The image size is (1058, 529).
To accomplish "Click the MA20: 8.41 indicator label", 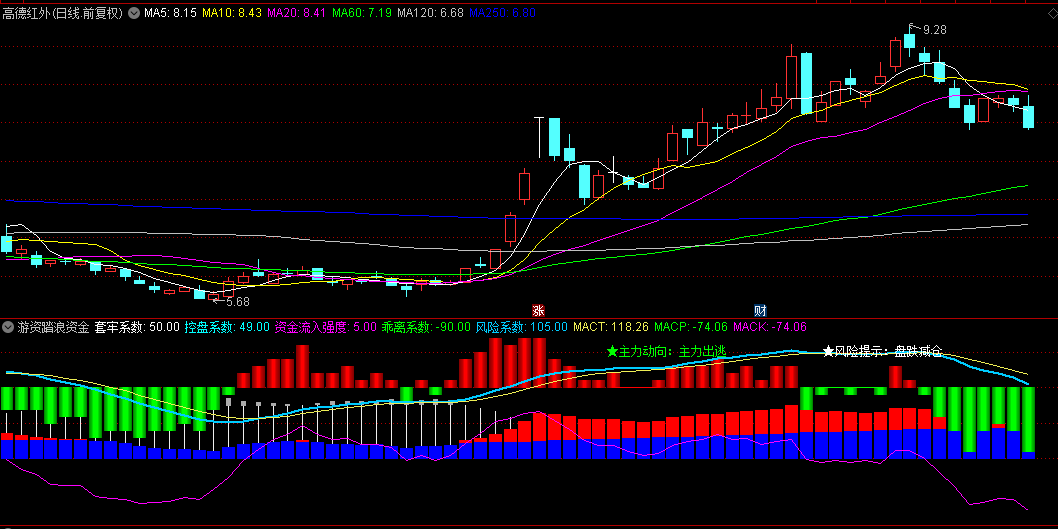I will (x=297, y=13).
